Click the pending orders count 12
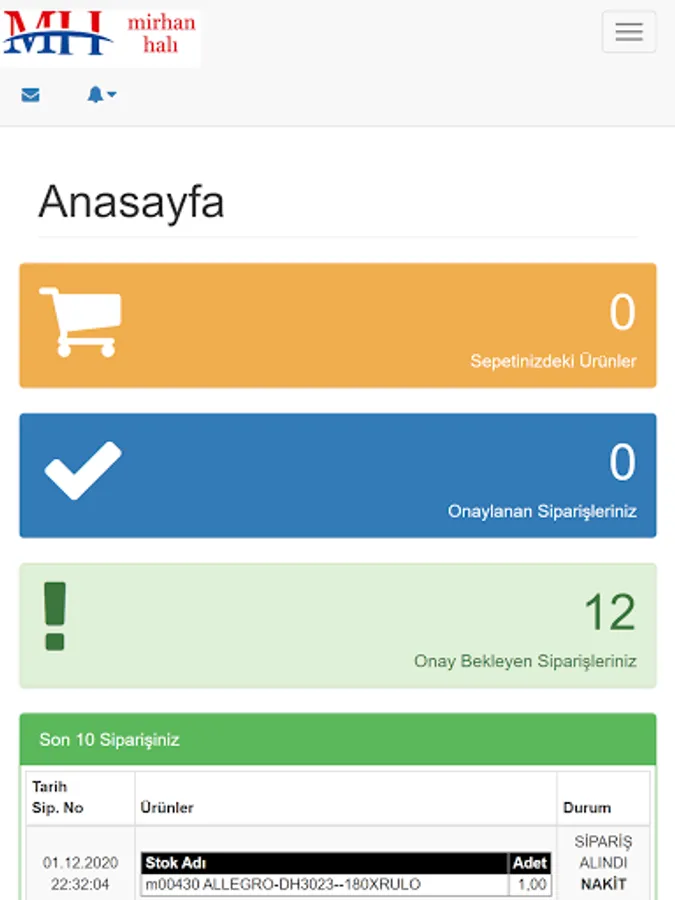 pos(609,612)
